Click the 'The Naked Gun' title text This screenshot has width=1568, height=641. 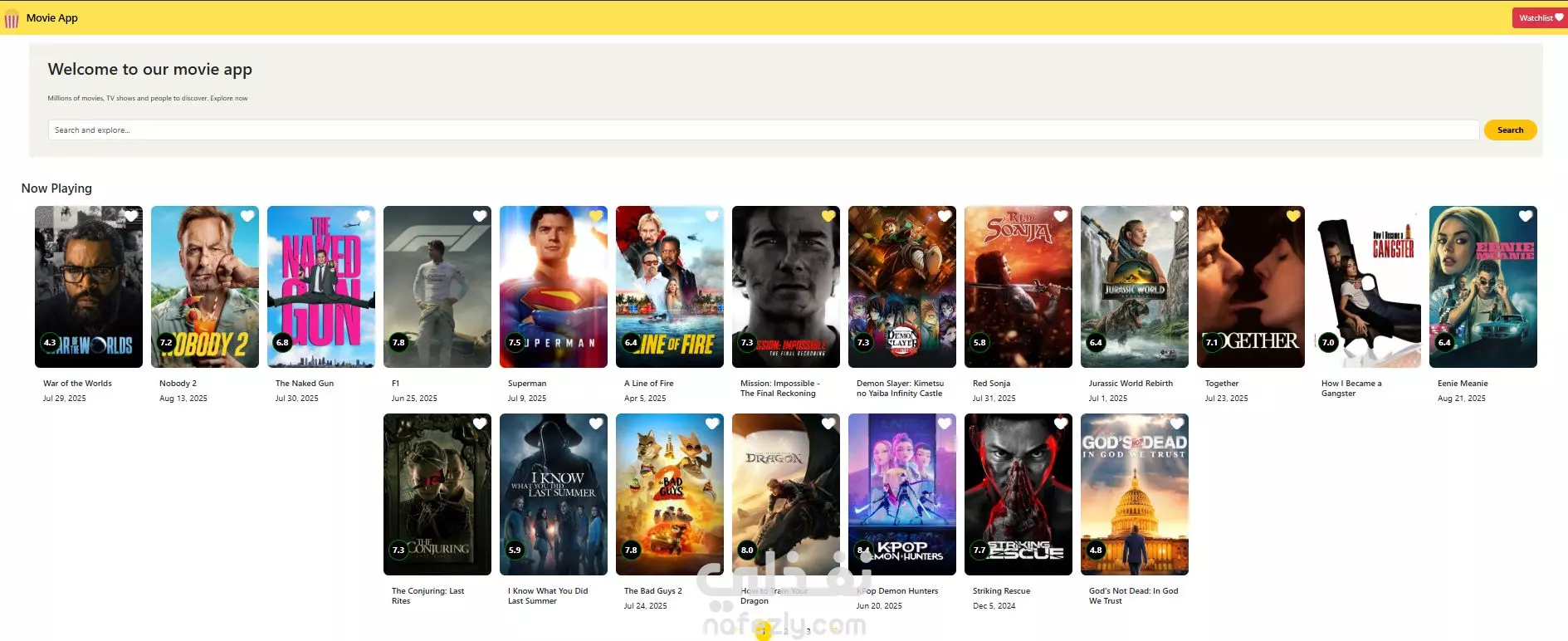pos(305,384)
